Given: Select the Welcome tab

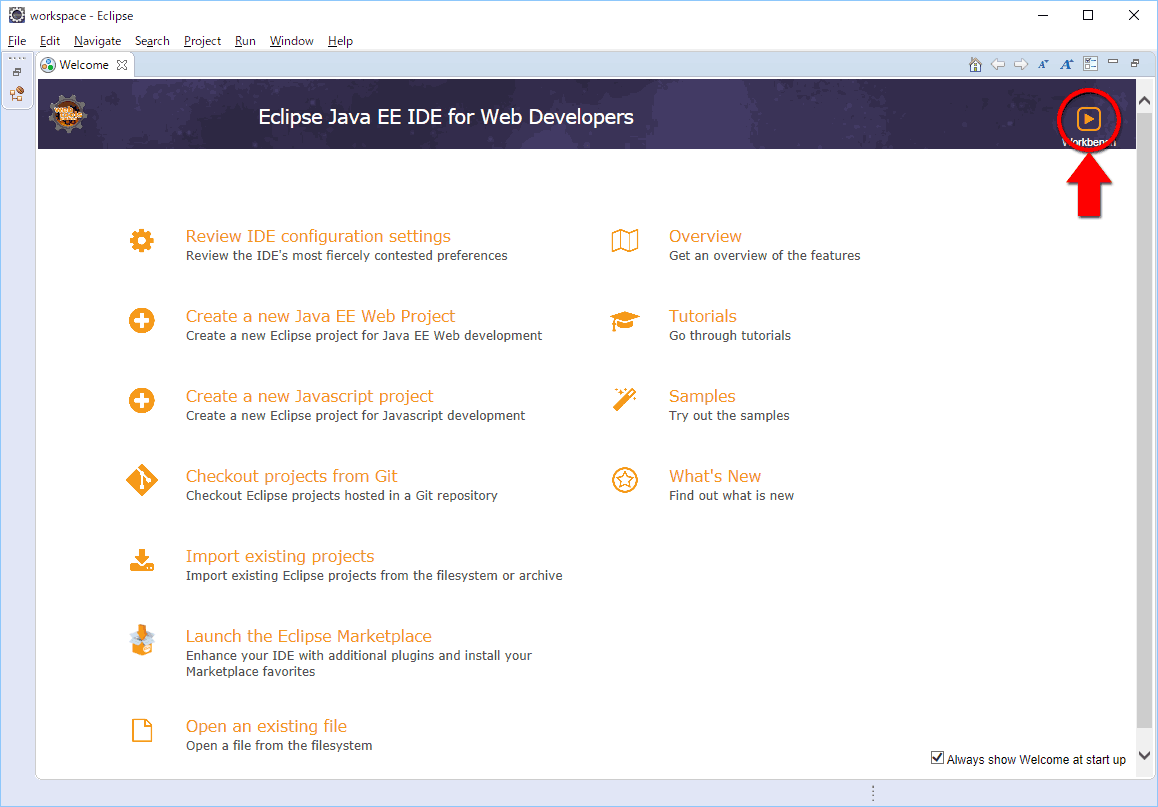Looking at the screenshot, I should pos(84,65).
